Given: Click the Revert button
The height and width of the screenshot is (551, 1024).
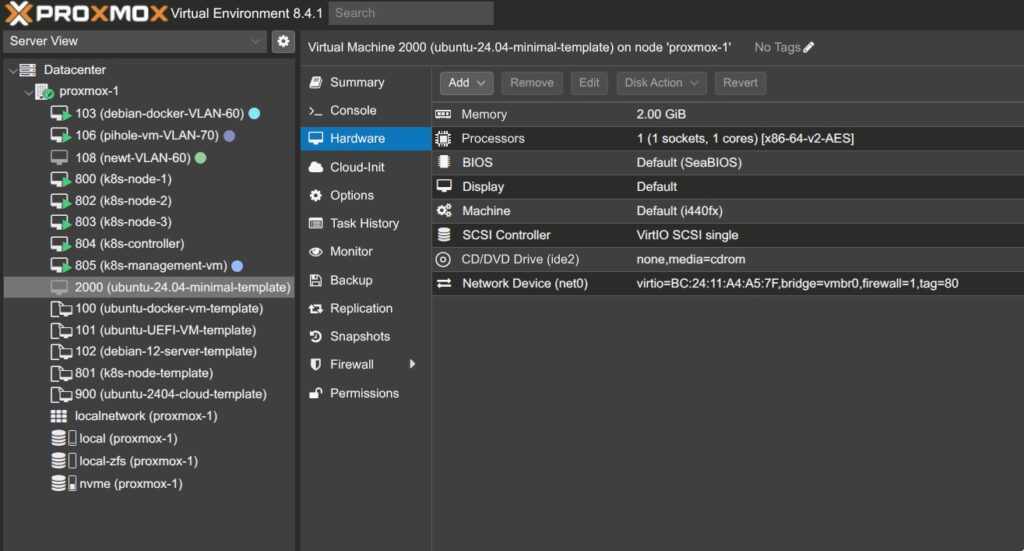Looking at the screenshot, I should pyautogui.click(x=740, y=83).
